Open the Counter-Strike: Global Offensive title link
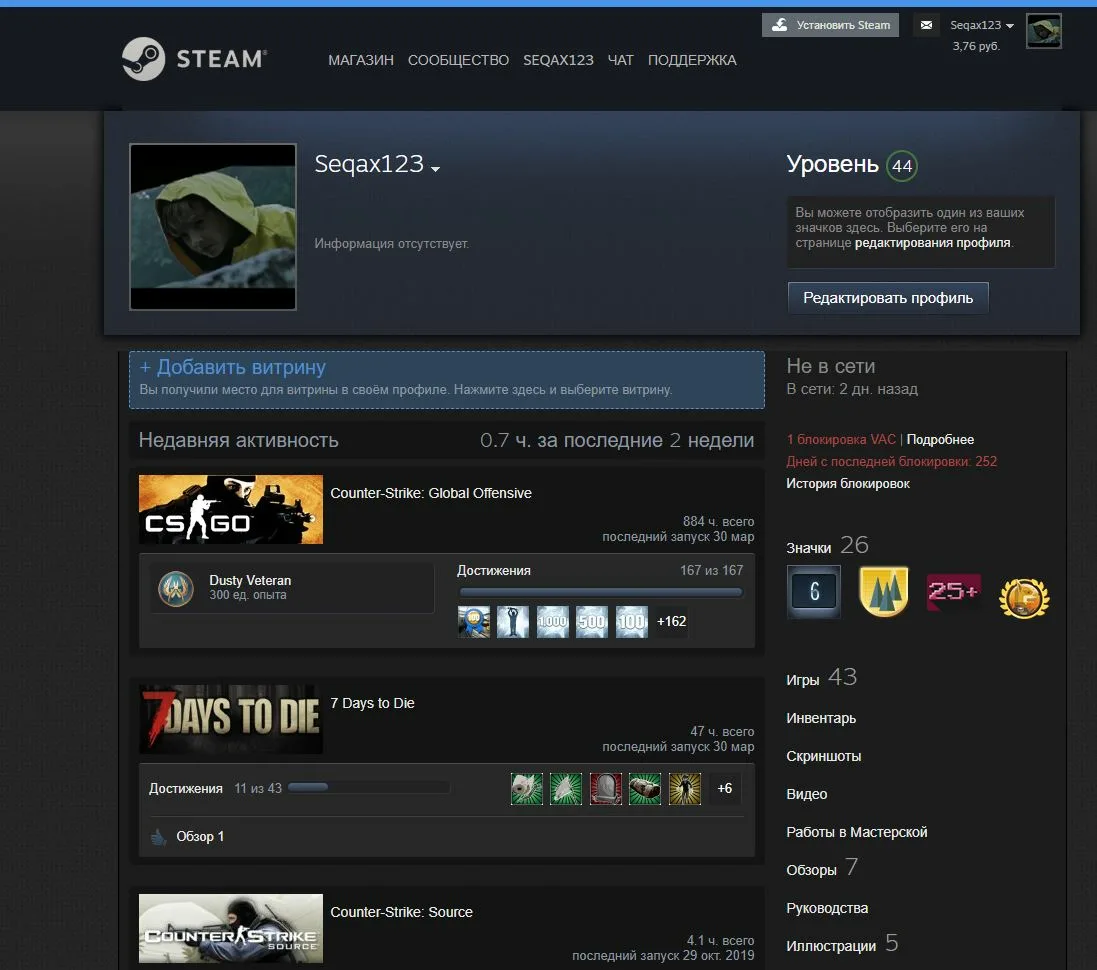 pyautogui.click(x=431, y=493)
